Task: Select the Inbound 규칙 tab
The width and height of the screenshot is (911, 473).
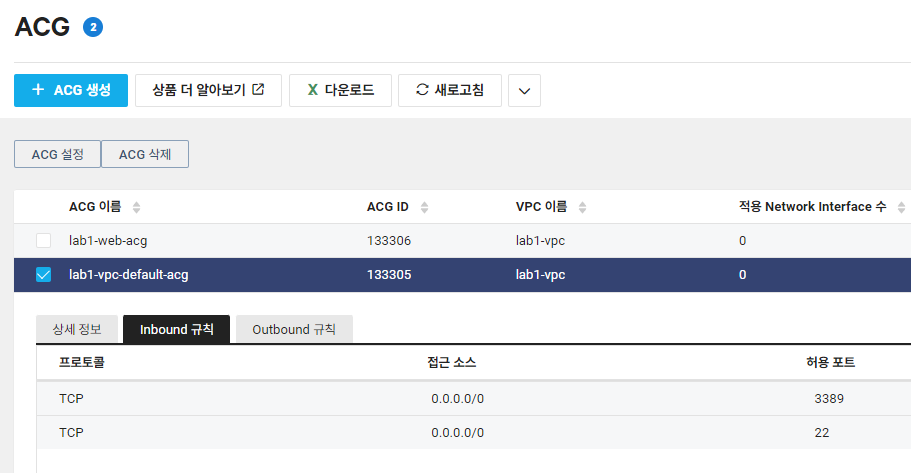Action: [177, 329]
